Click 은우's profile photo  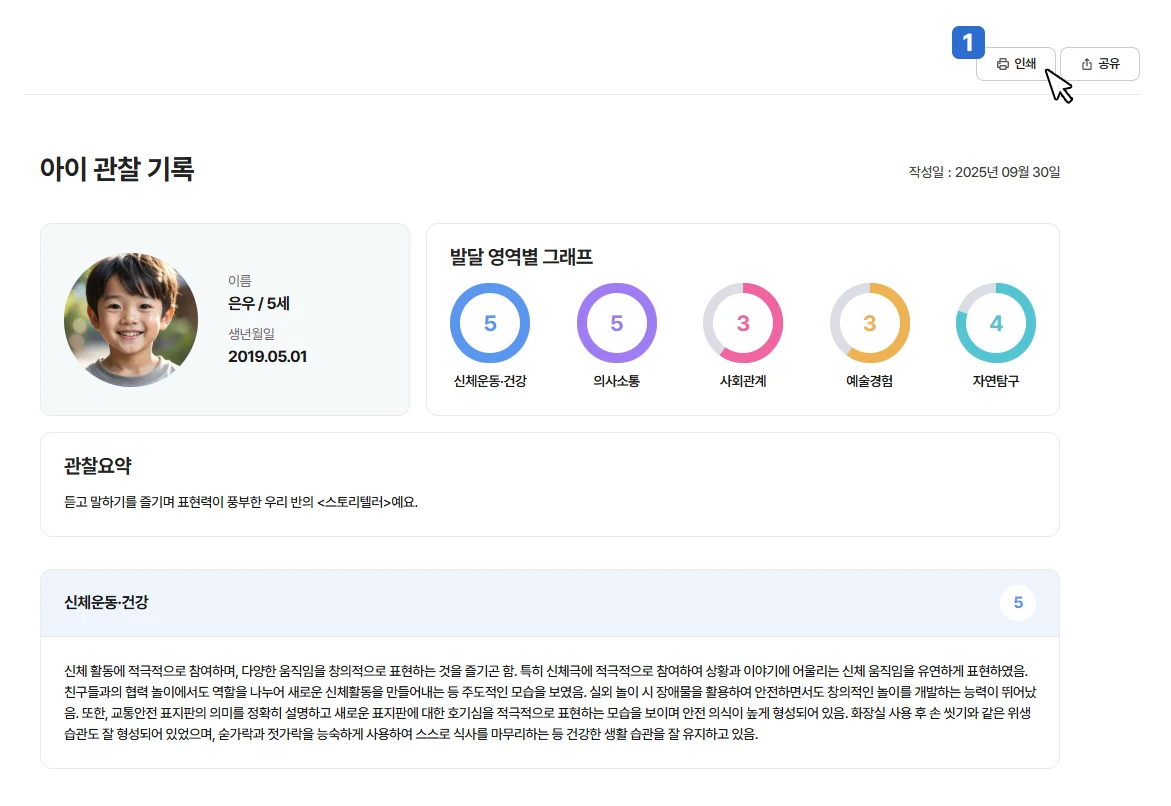[x=130, y=319]
